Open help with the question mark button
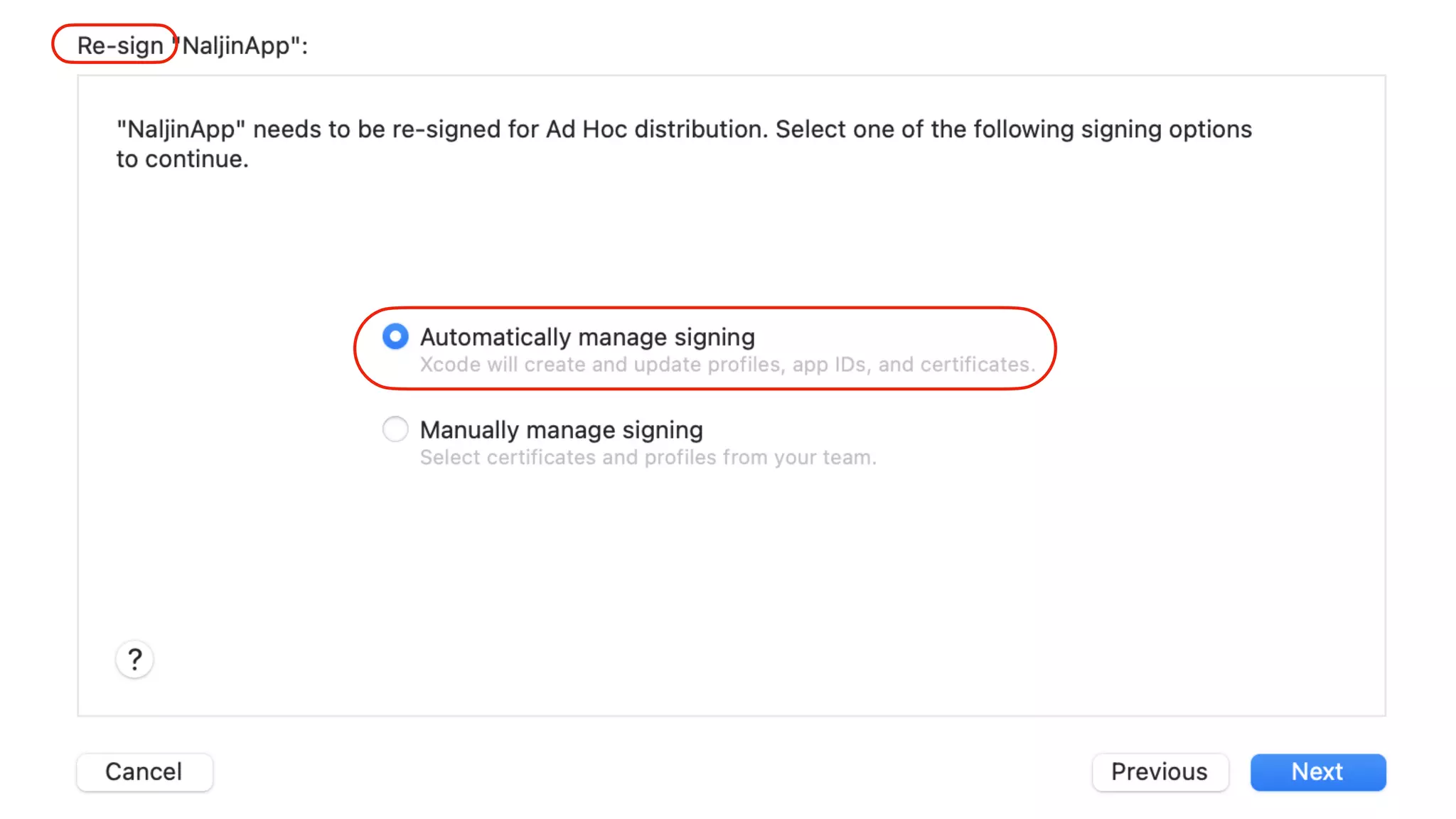 coord(134,660)
